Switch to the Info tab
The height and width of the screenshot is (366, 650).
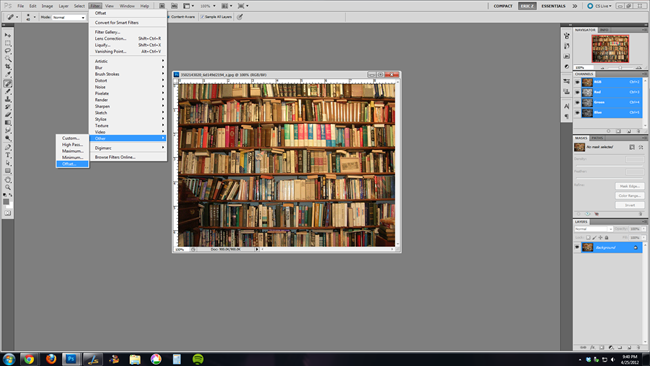pyautogui.click(x=604, y=30)
